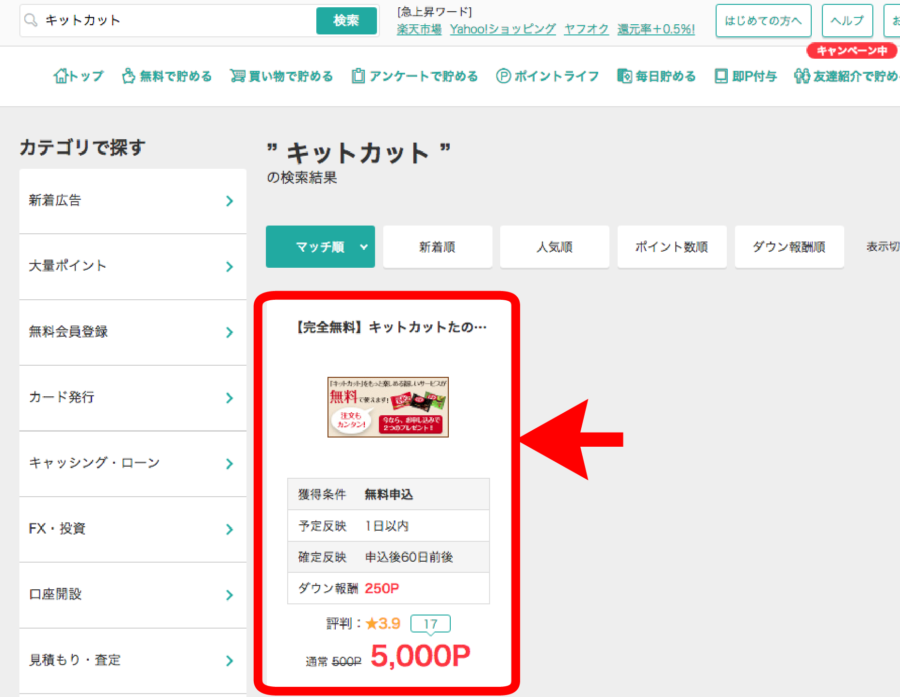Expand the 大量ポイント category chevron
This screenshot has width=900, height=697.
[230, 266]
